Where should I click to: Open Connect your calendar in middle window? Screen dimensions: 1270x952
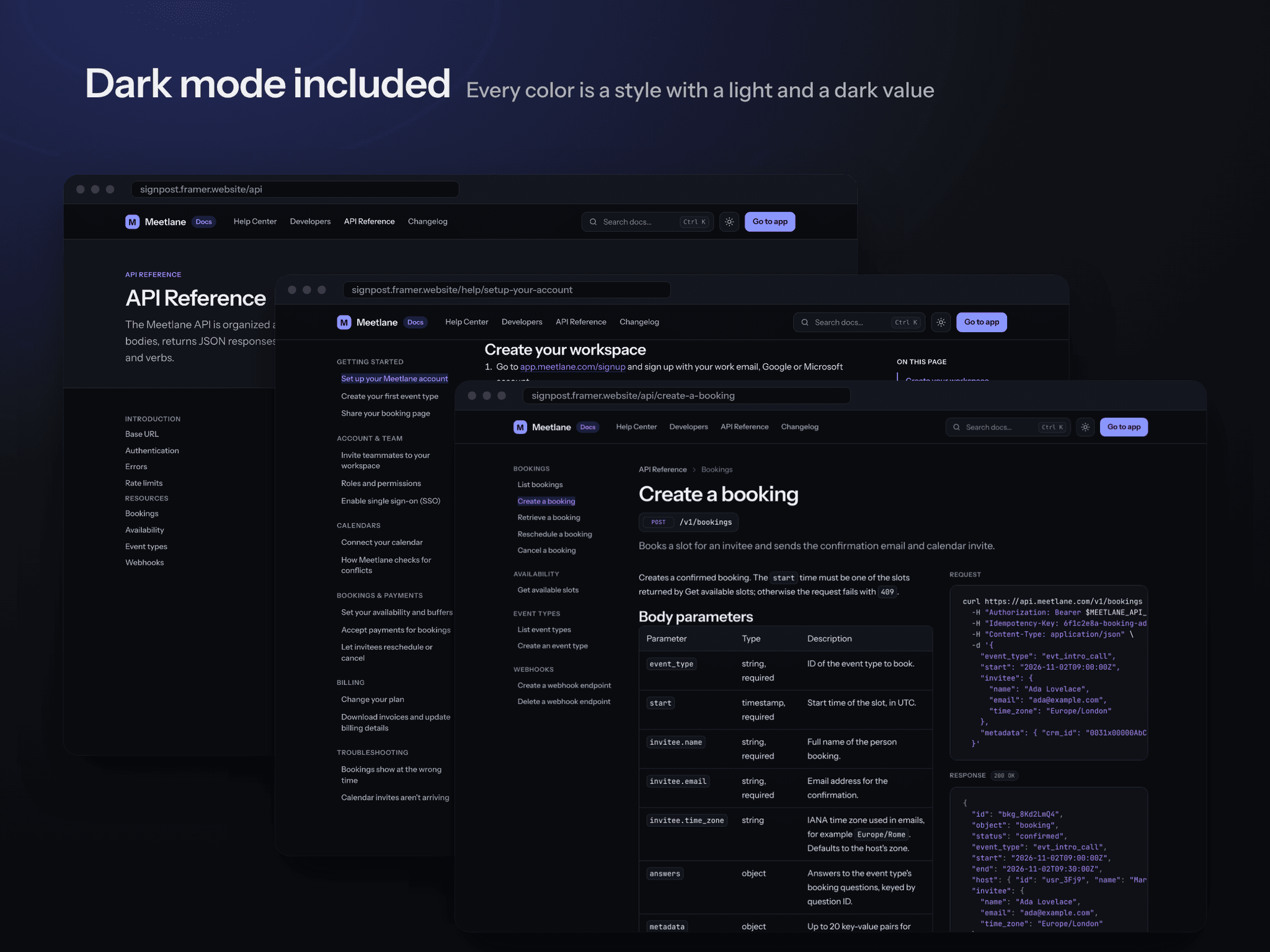pyautogui.click(x=381, y=542)
